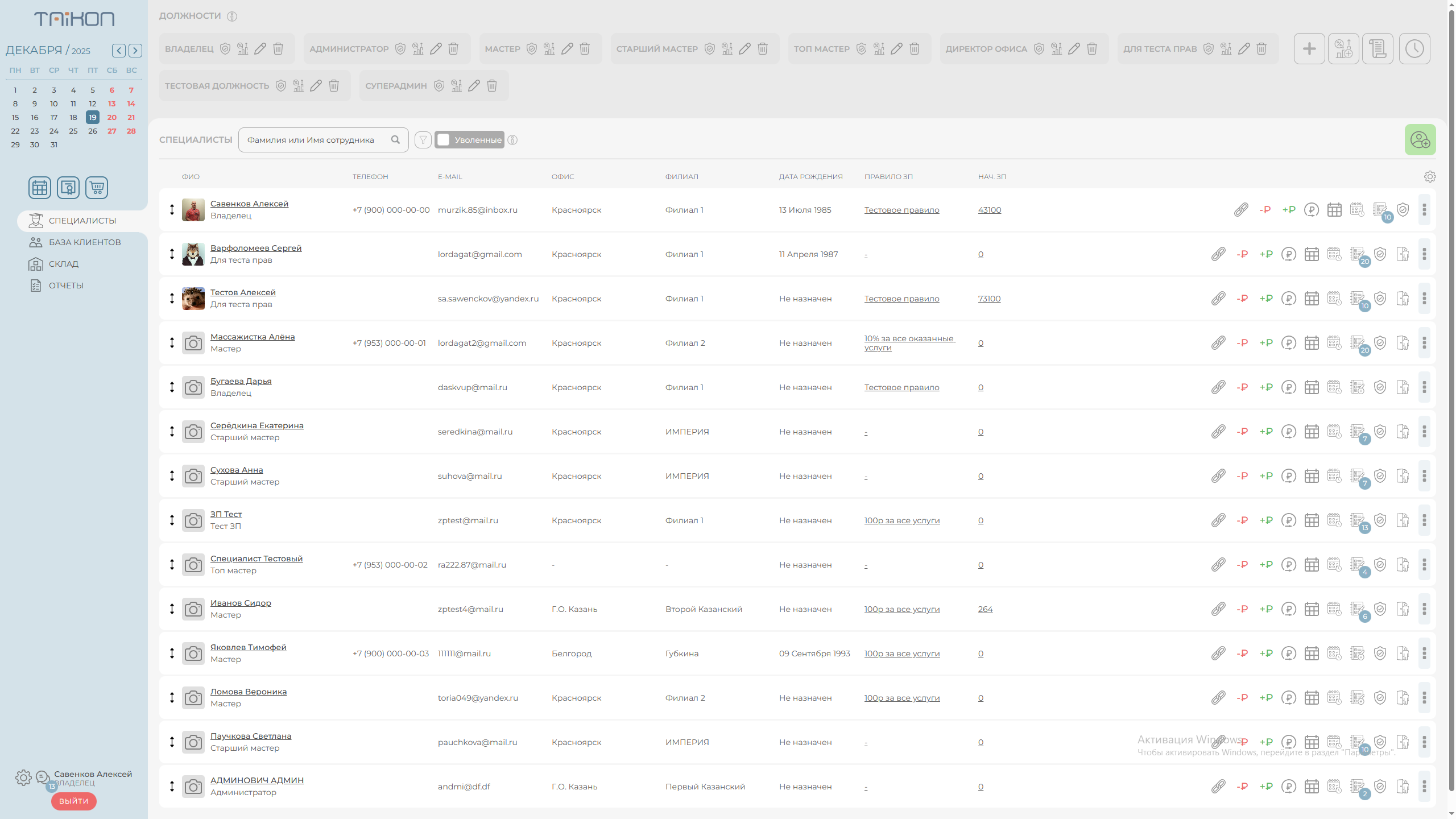Click the link chain icon for Савенков Алексей

pyautogui.click(x=1241, y=210)
